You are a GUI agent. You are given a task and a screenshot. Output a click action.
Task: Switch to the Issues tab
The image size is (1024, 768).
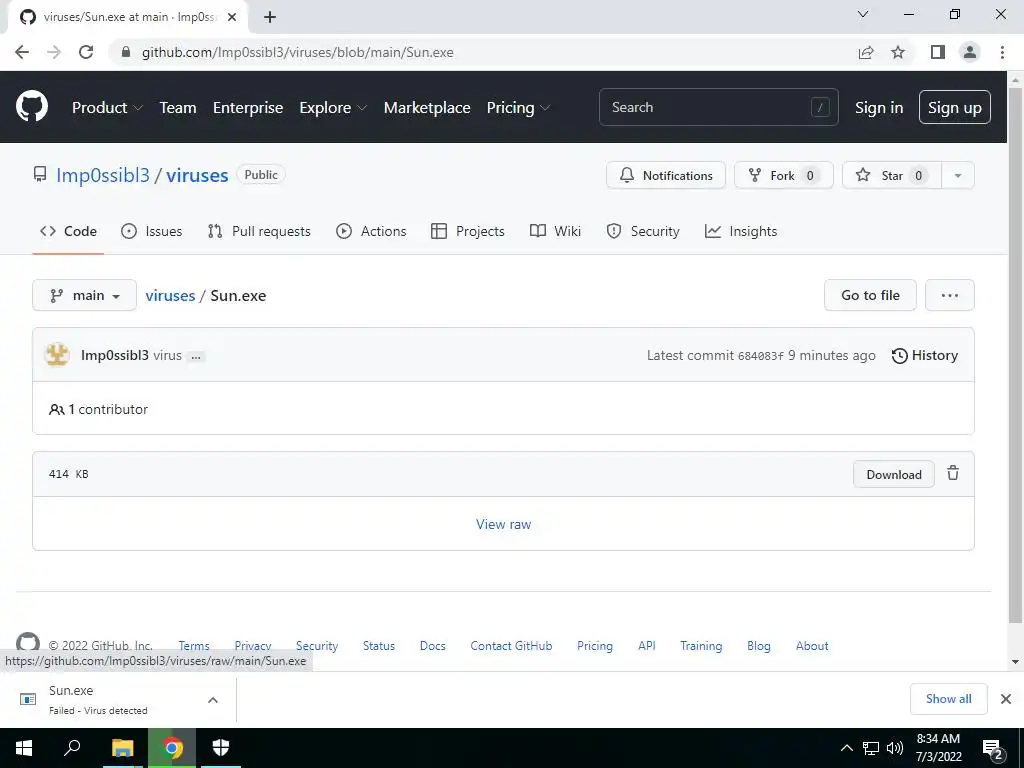(x=152, y=231)
